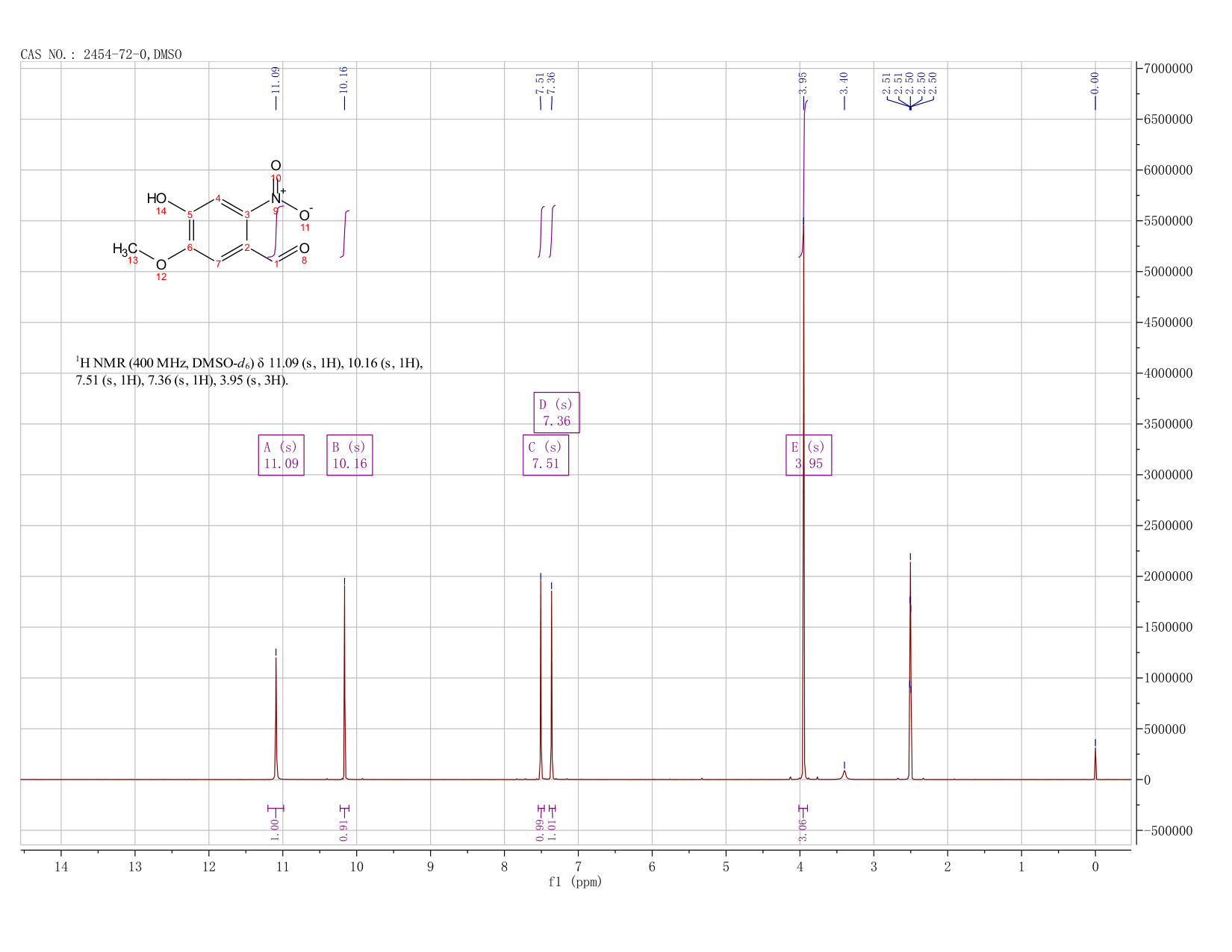This screenshot has height=952, width=1232.
Task: Click the peak label 0.00 at top
Action: pyautogui.click(x=1095, y=82)
